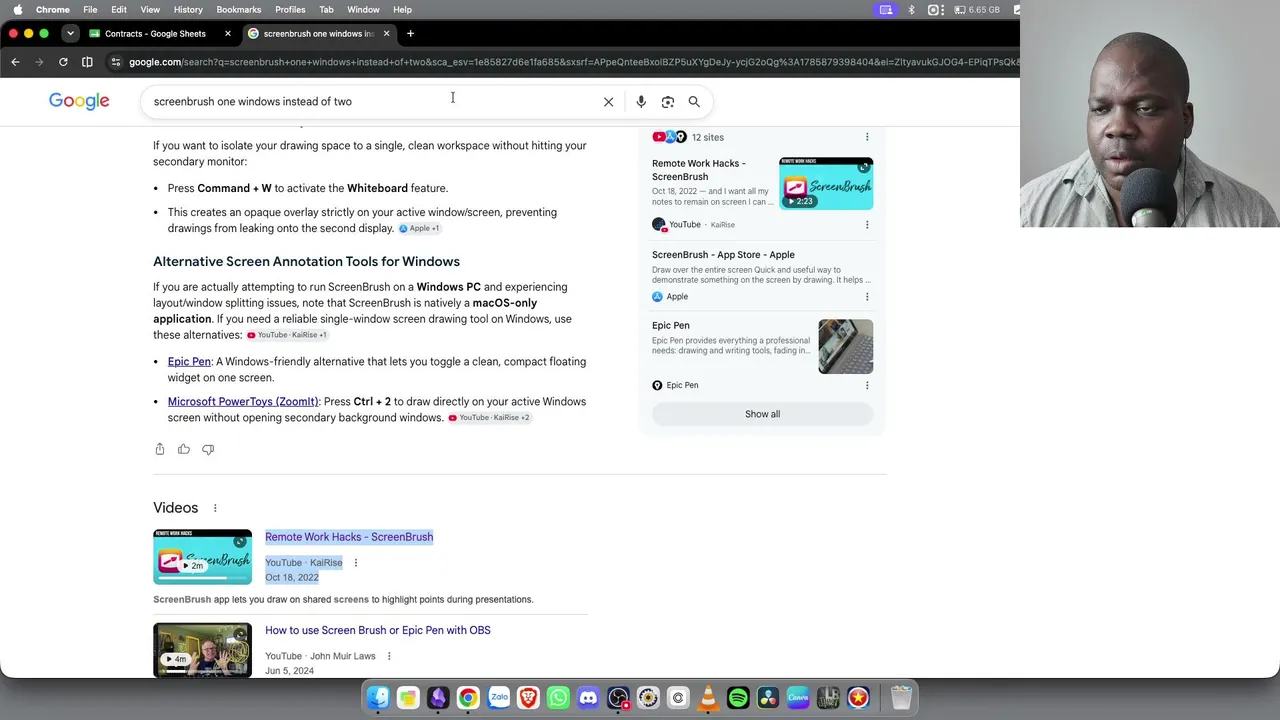Open the Chrome menu in menu bar
The height and width of the screenshot is (720, 1280).
[53, 9]
